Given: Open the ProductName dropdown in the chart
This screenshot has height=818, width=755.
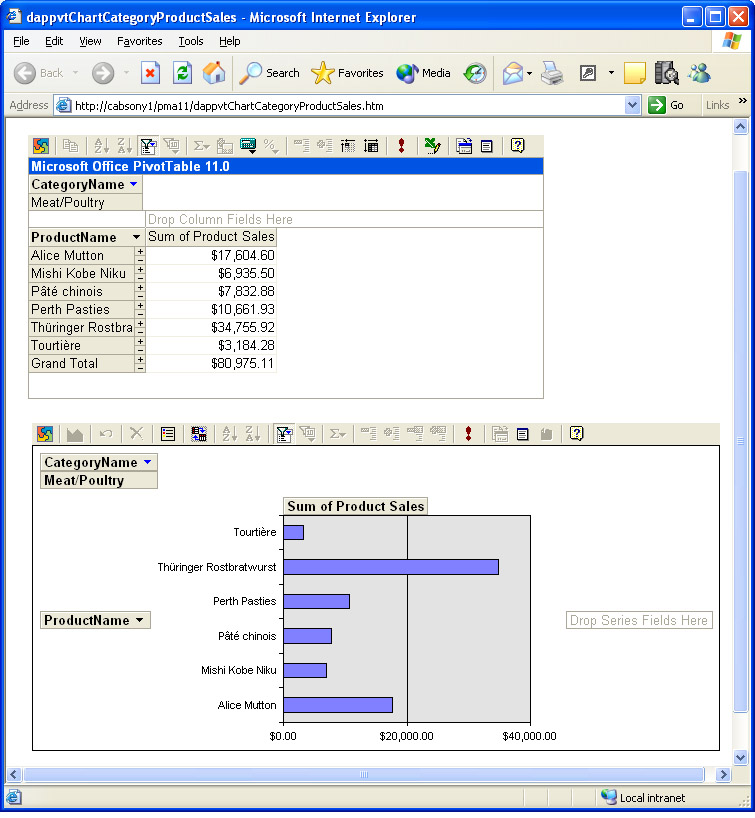Looking at the screenshot, I should 139,621.
